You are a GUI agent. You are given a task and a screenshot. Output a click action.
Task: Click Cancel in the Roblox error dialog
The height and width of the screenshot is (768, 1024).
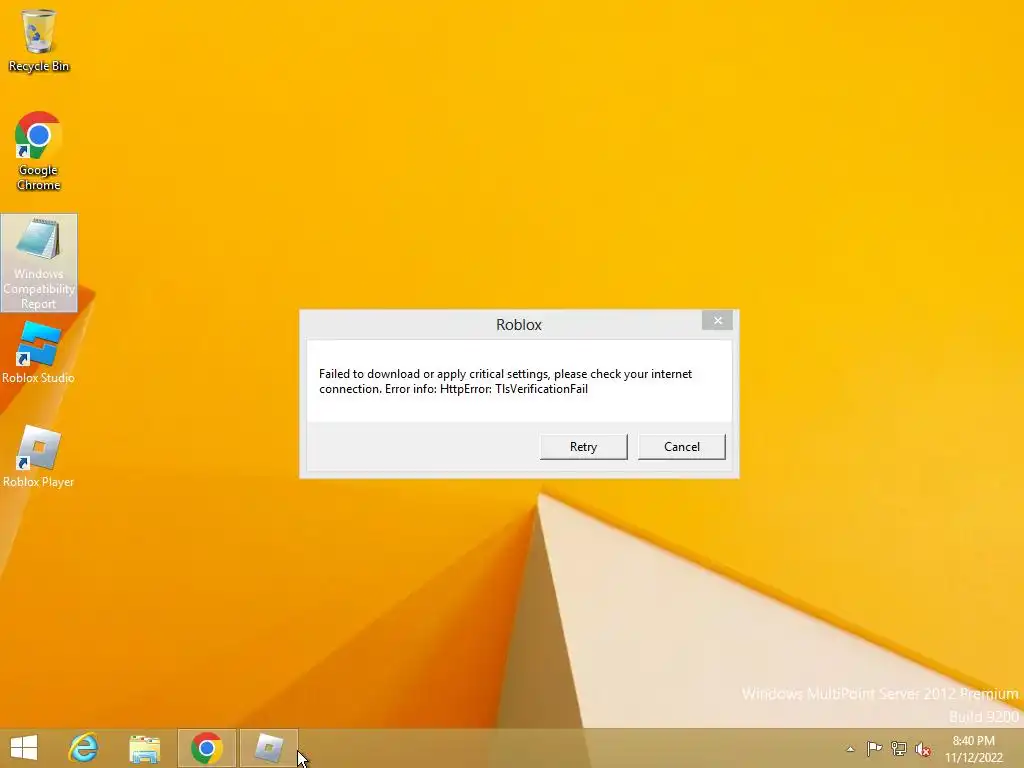(x=682, y=447)
